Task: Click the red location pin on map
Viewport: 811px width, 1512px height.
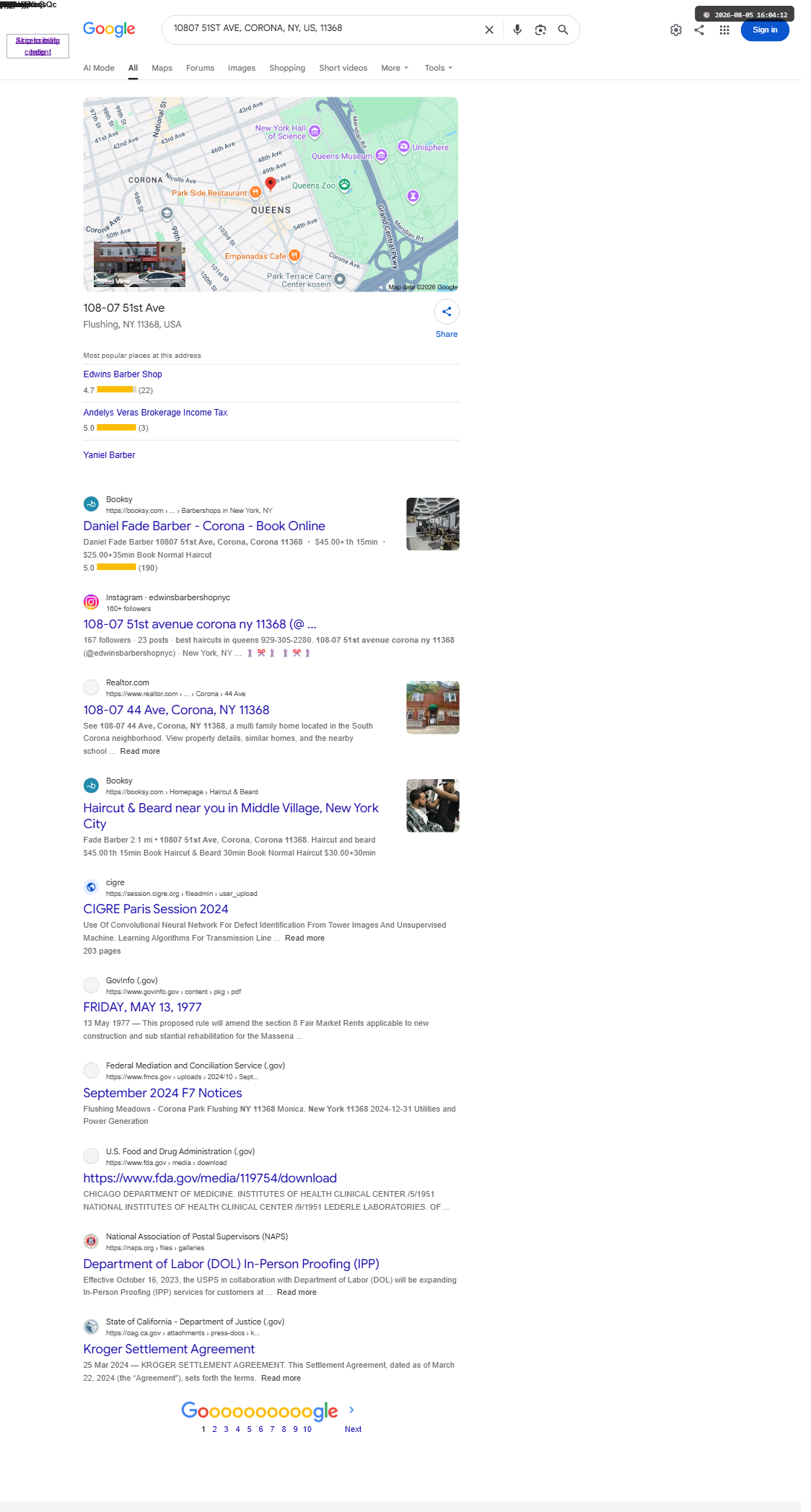Action: pyautogui.click(x=271, y=183)
